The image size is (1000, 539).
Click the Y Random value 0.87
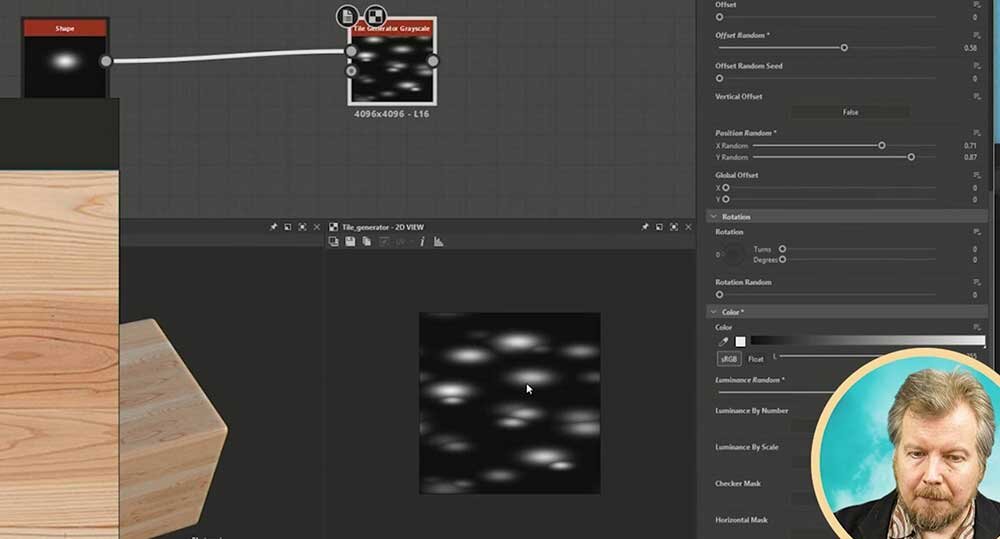[x=970, y=158]
